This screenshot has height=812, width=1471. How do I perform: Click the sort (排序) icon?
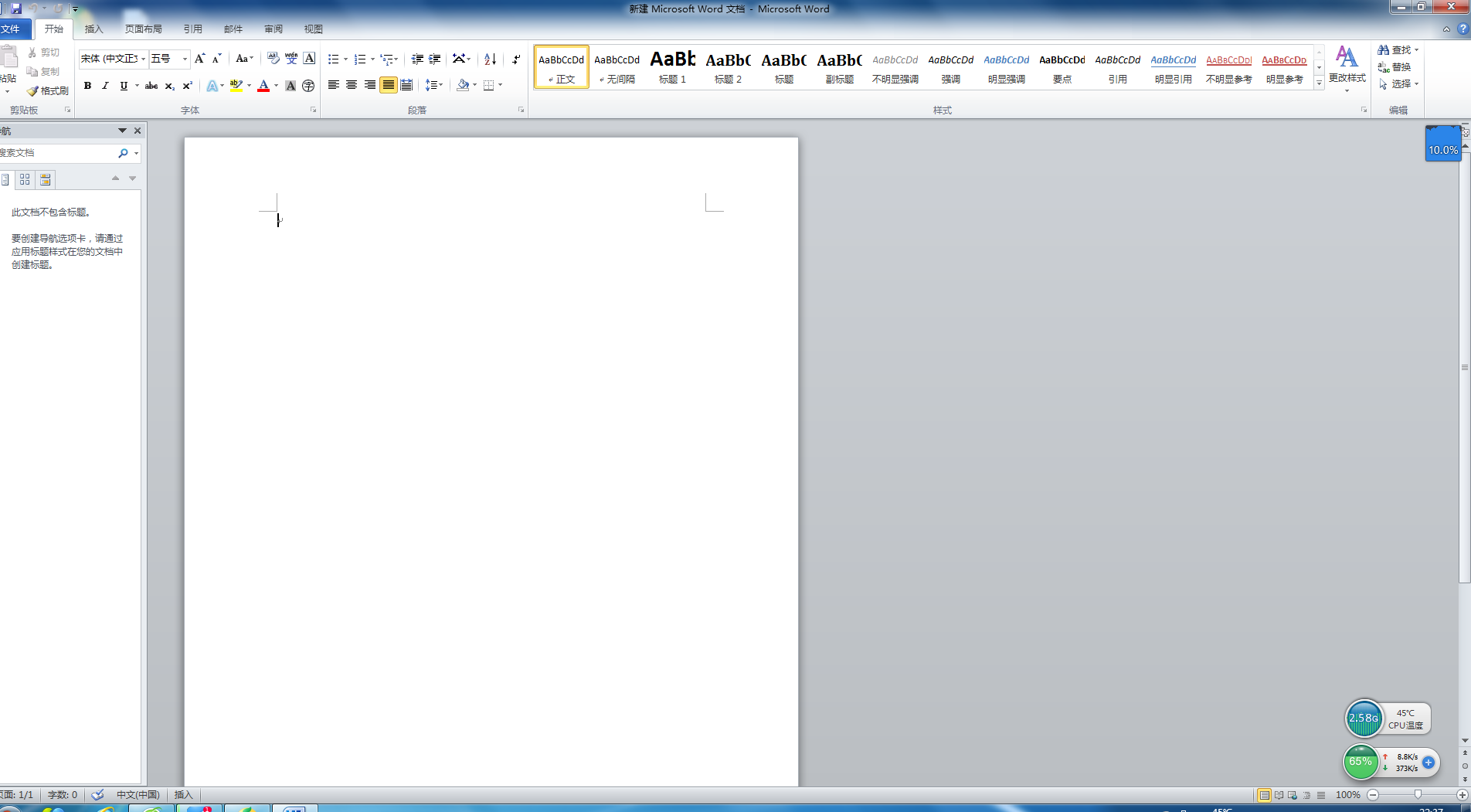click(489, 58)
